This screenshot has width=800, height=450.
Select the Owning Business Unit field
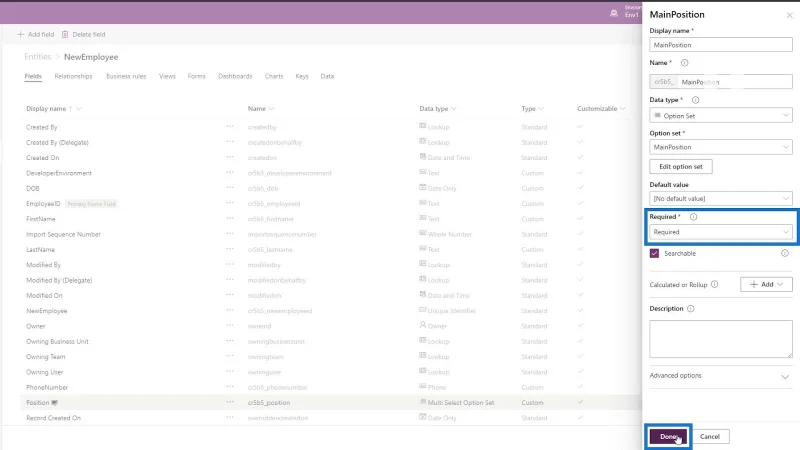[57, 341]
